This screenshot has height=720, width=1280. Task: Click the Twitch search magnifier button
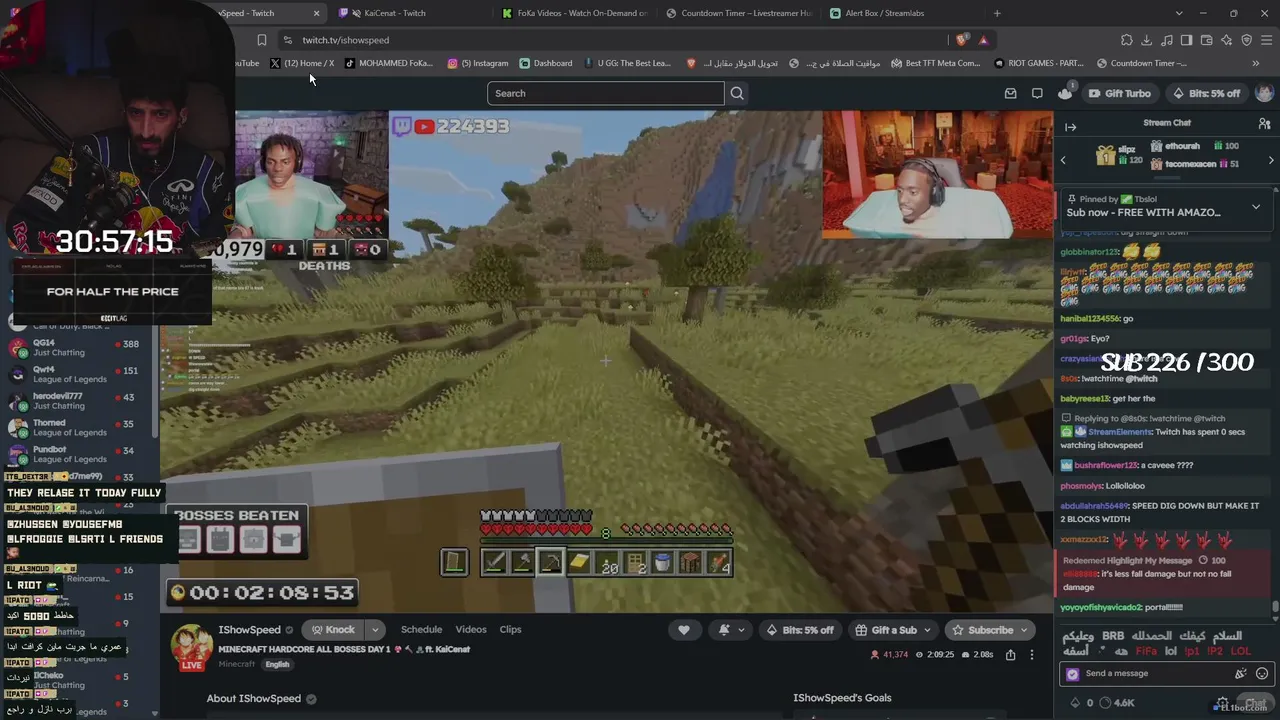pyautogui.click(x=737, y=93)
